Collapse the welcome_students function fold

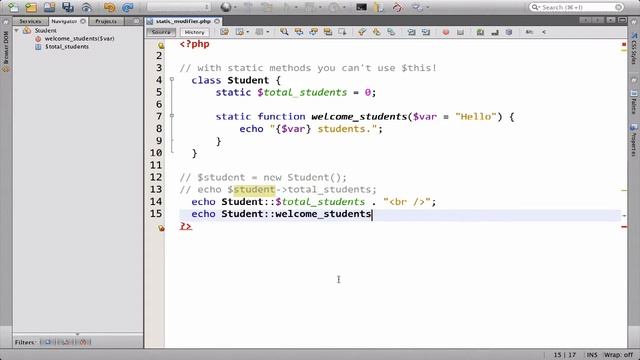(x=172, y=116)
